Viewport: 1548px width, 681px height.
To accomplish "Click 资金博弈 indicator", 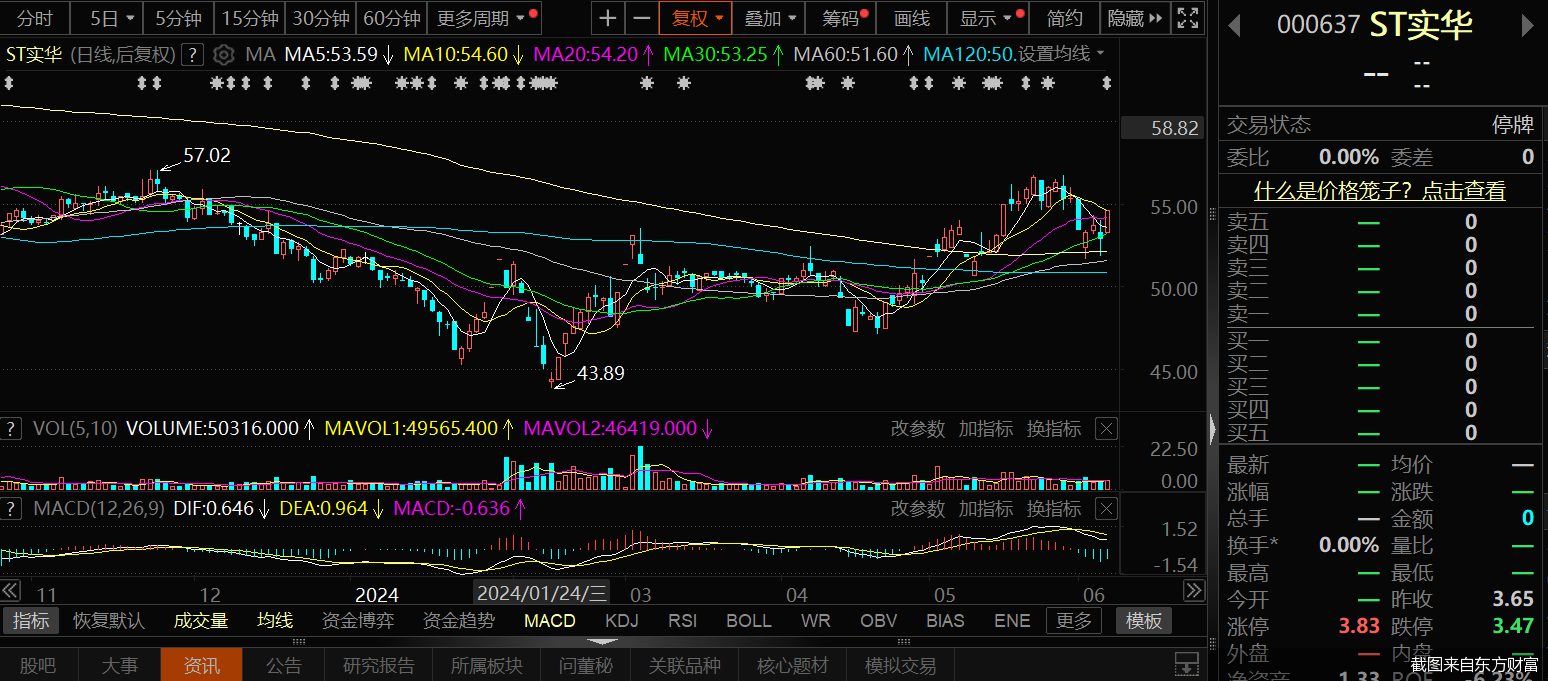I will 358,621.
